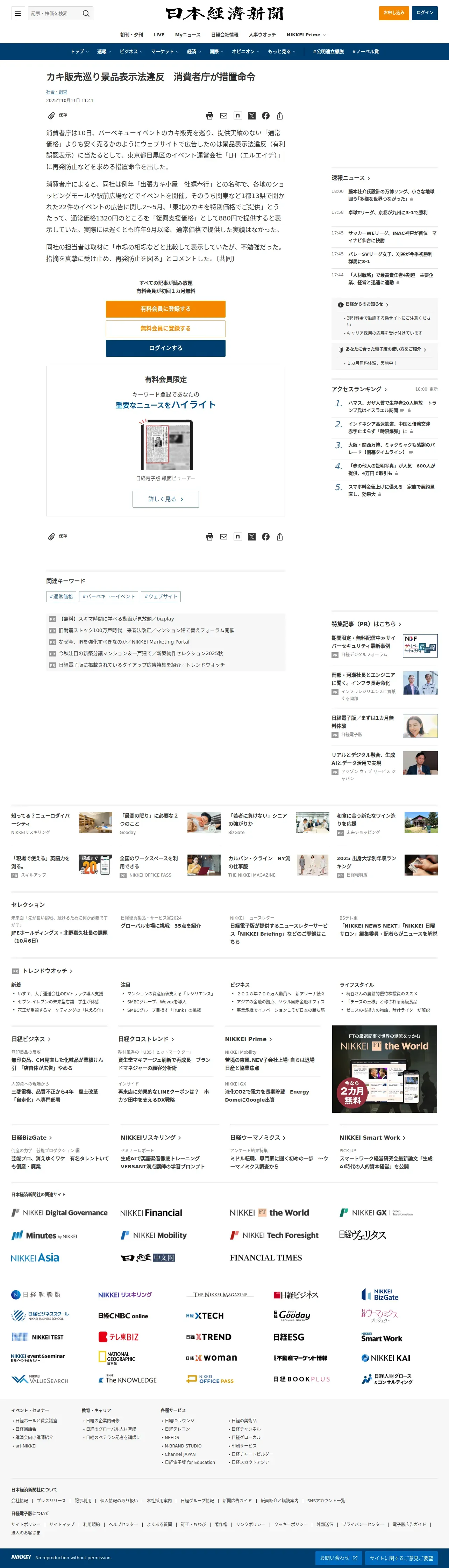Select the #通常価格 keyword tag

pos(61,596)
